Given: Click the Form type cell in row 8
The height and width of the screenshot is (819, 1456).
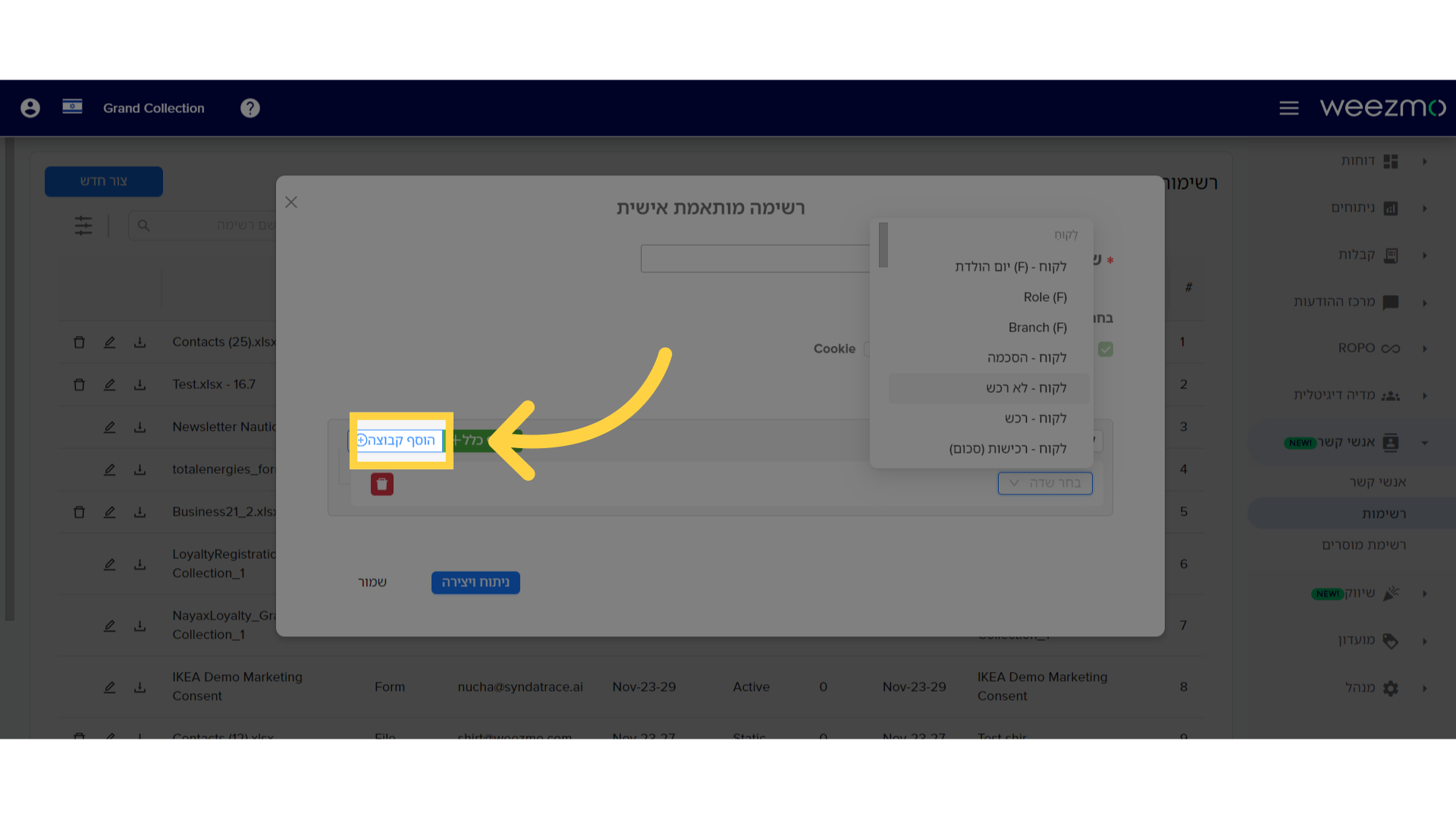Looking at the screenshot, I should pos(390,687).
